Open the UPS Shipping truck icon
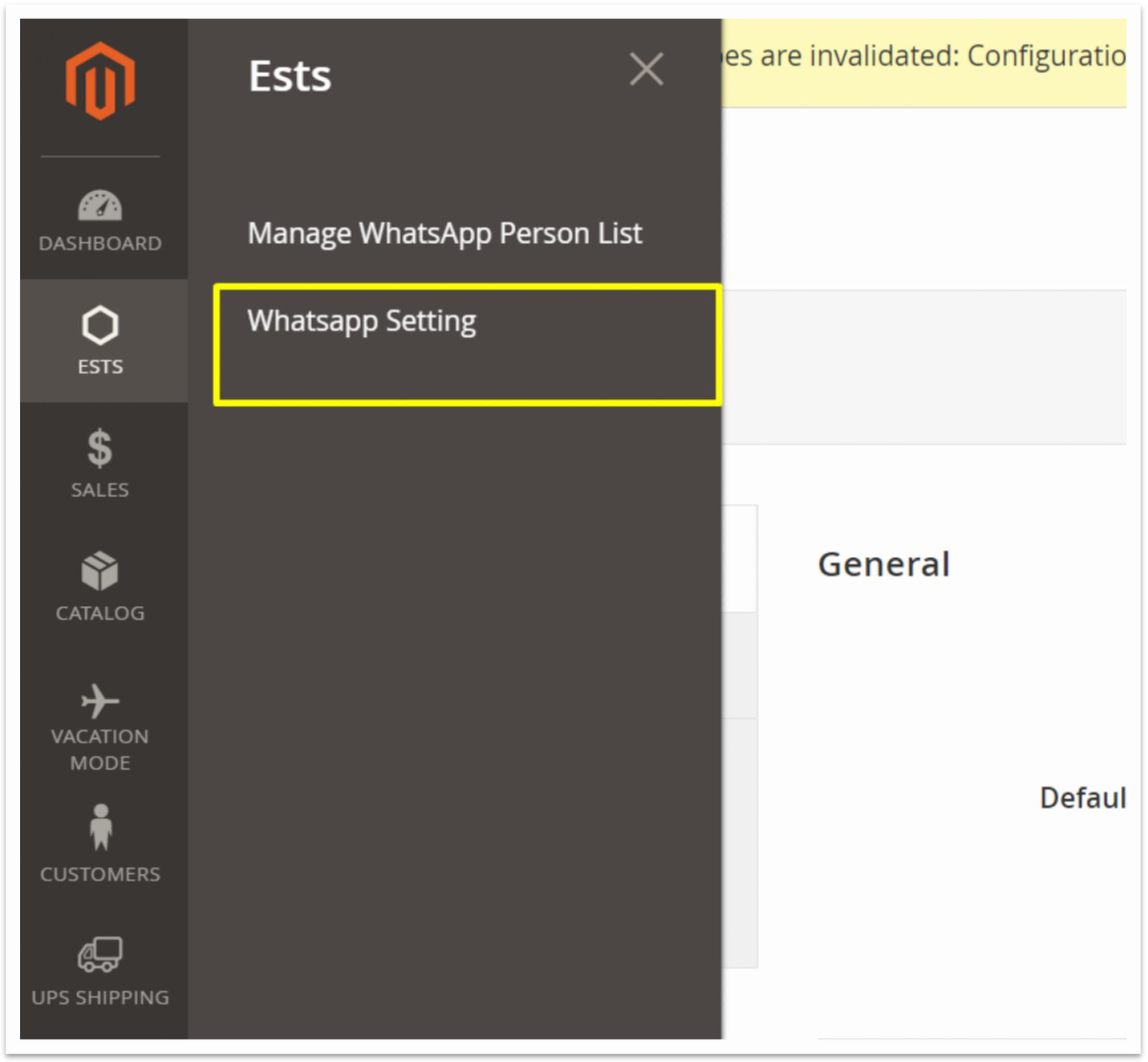Image resolution: width=1148 pixels, height=1062 pixels. coord(100,955)
